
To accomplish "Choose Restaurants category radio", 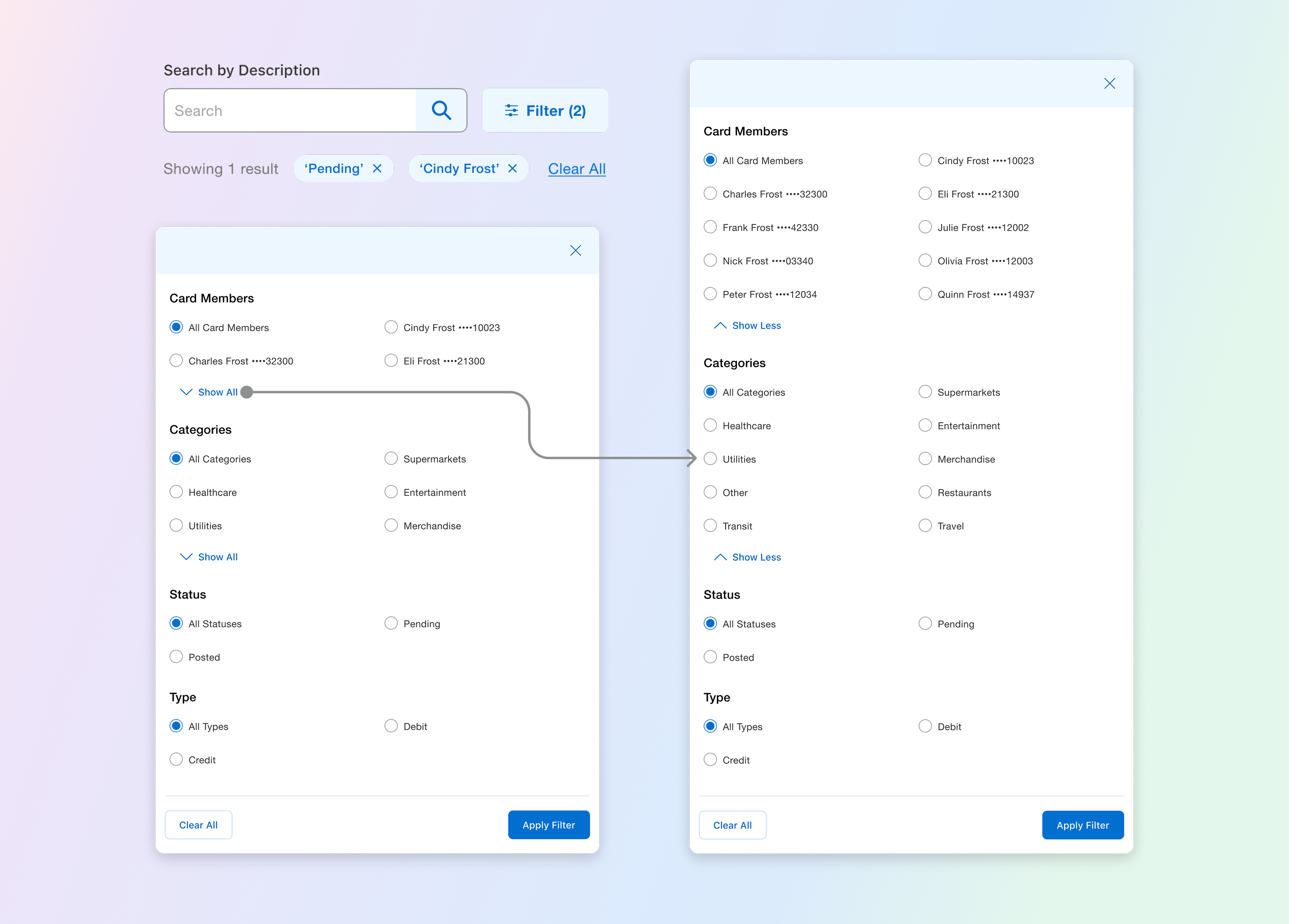I will click(x=925, y=493).
